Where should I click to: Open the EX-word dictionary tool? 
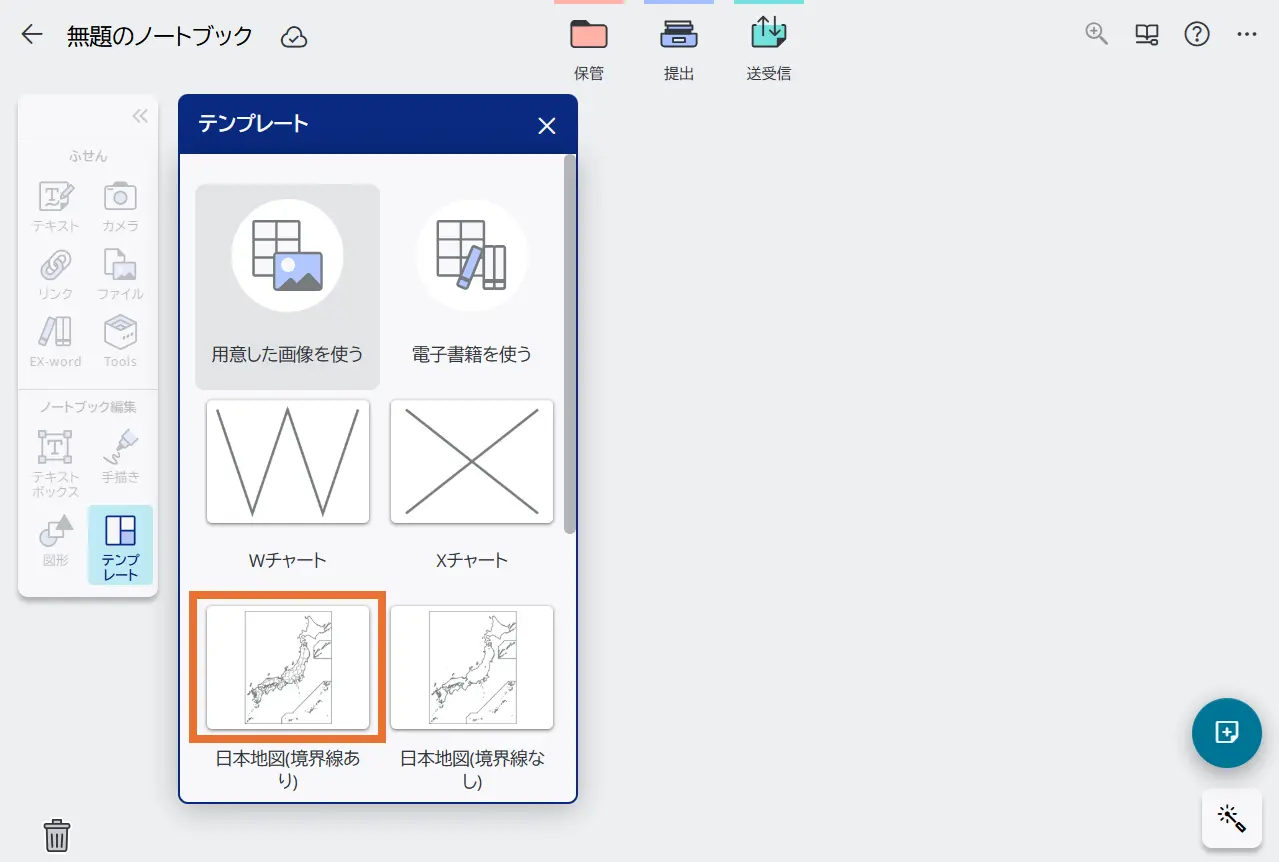[55, 342]
